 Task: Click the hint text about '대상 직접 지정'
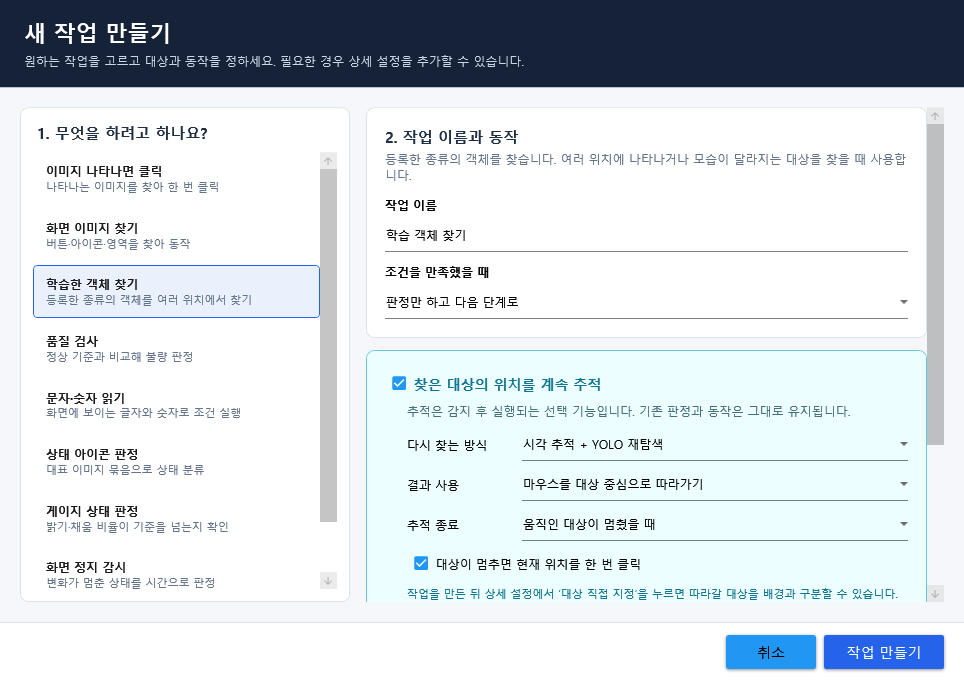coord(652,594)
